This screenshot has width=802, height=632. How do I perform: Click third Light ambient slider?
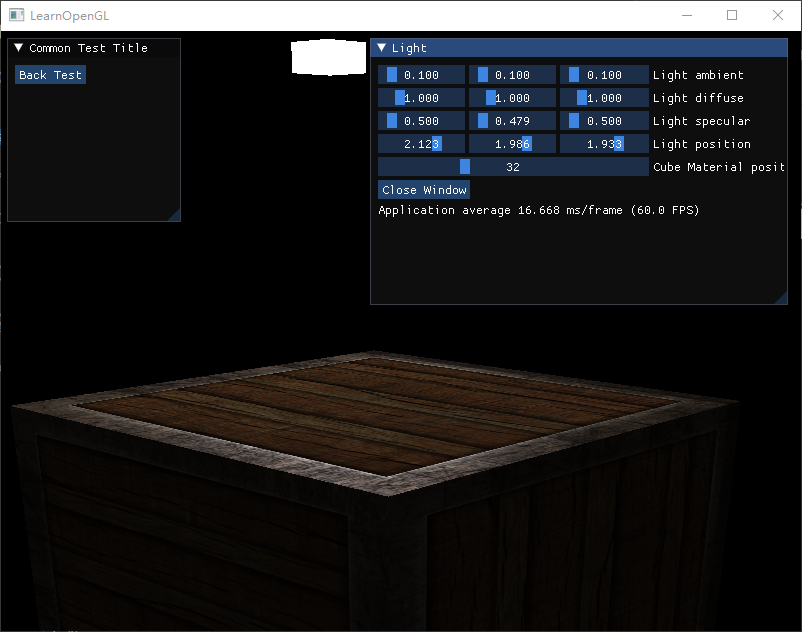(x=603, y=75)
